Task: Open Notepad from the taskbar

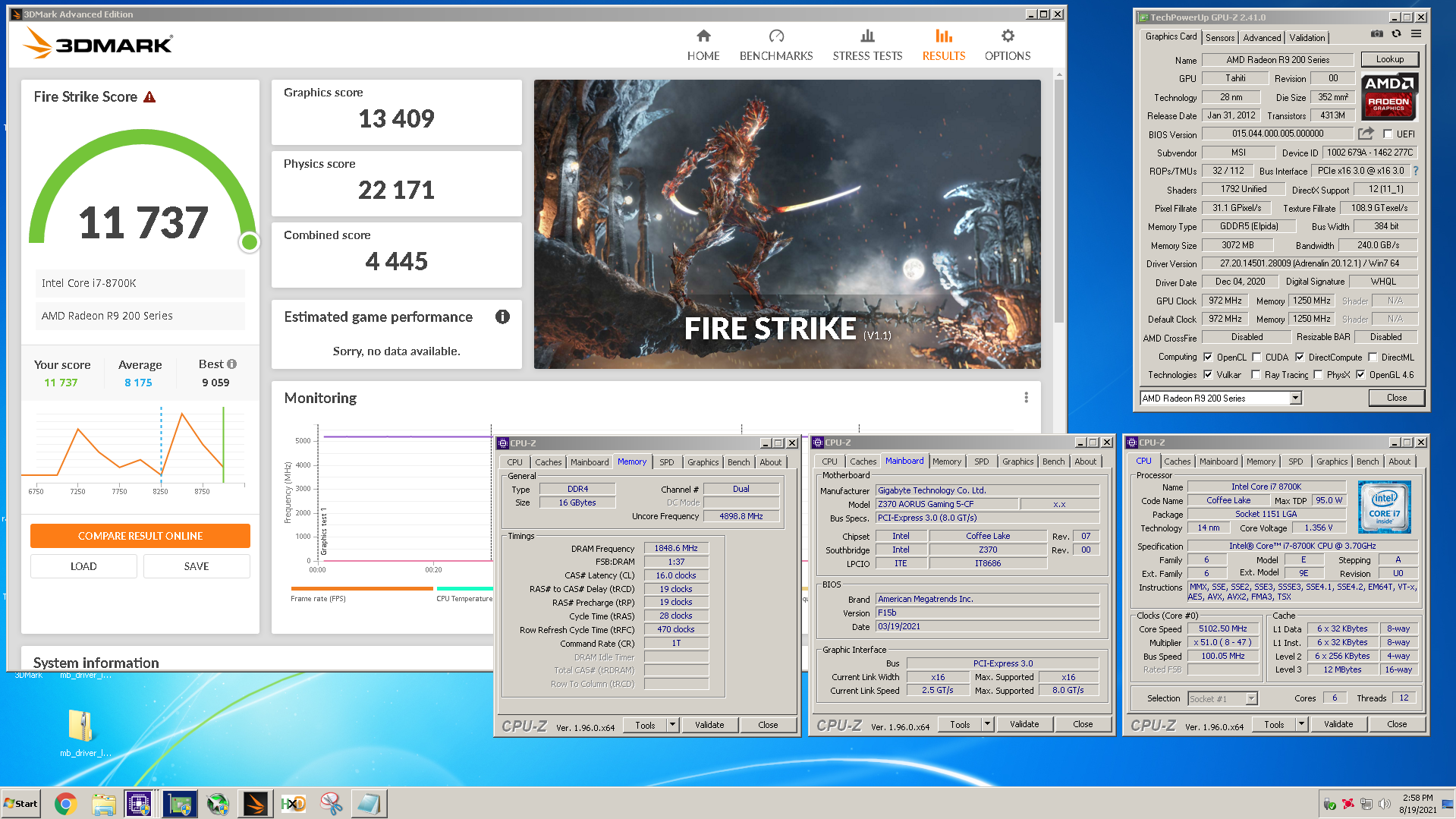Action: pos(370,804)
